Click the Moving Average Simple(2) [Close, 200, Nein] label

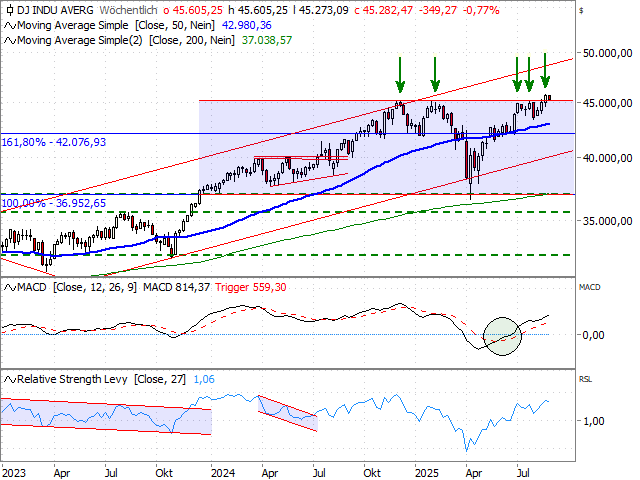[x=126, y=40]
